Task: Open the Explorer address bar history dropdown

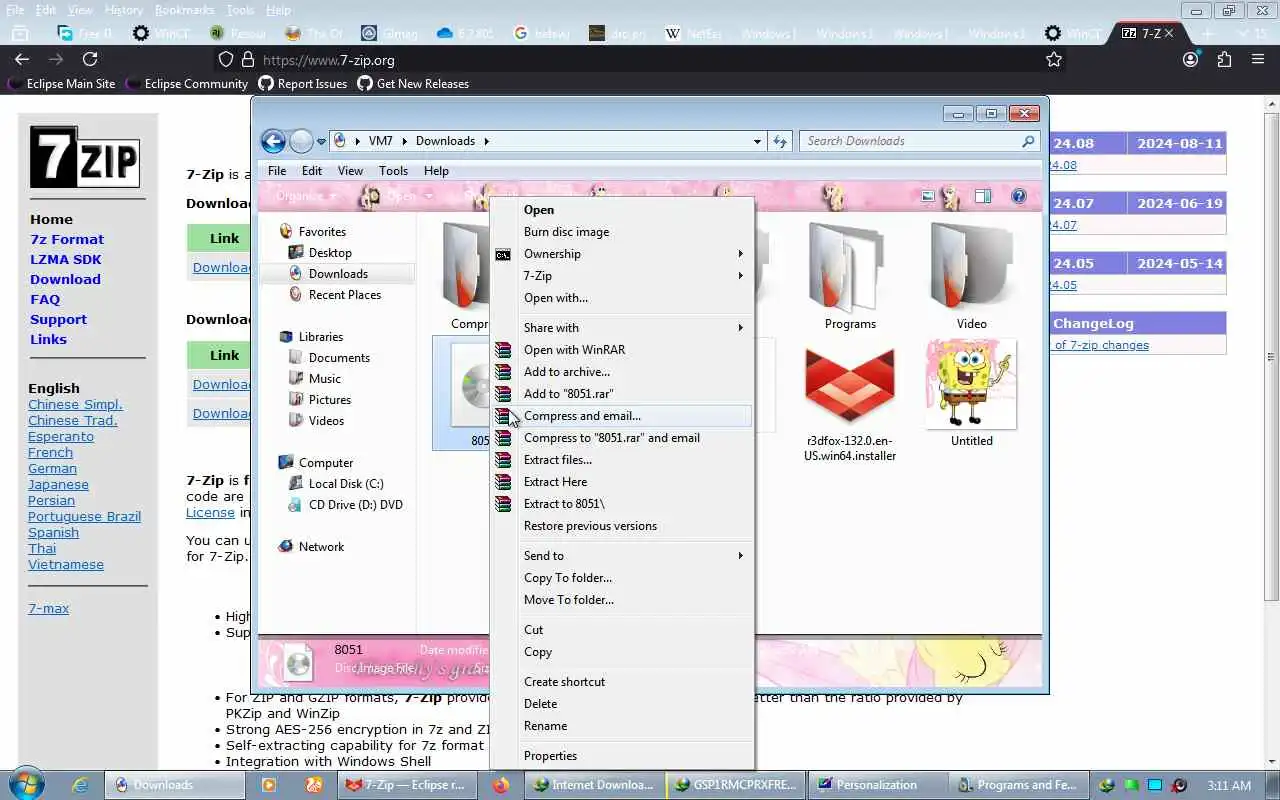Action: click(757, 142)
